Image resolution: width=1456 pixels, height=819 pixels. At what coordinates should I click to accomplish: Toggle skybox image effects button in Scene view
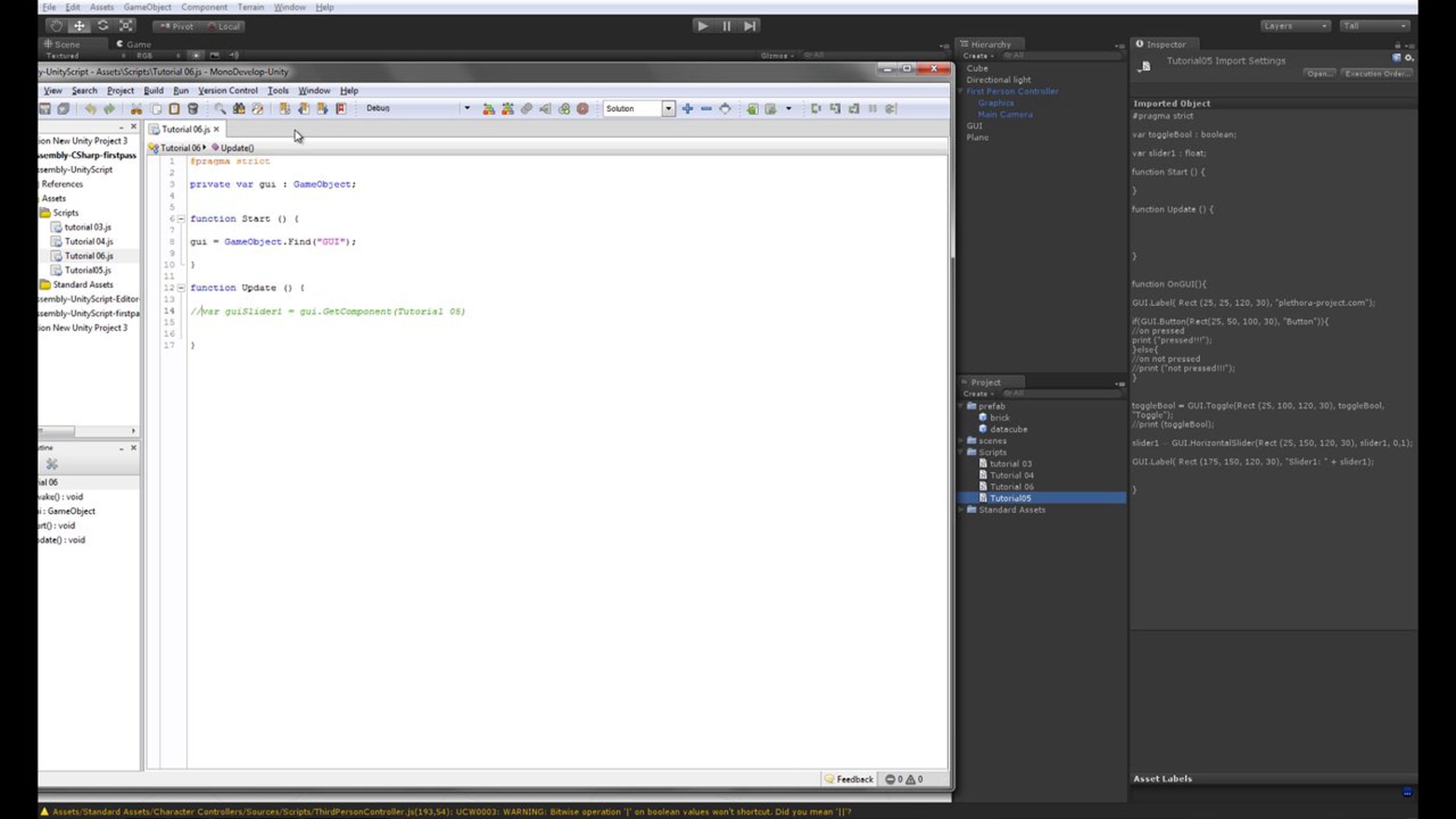click(x=215, y=55)
